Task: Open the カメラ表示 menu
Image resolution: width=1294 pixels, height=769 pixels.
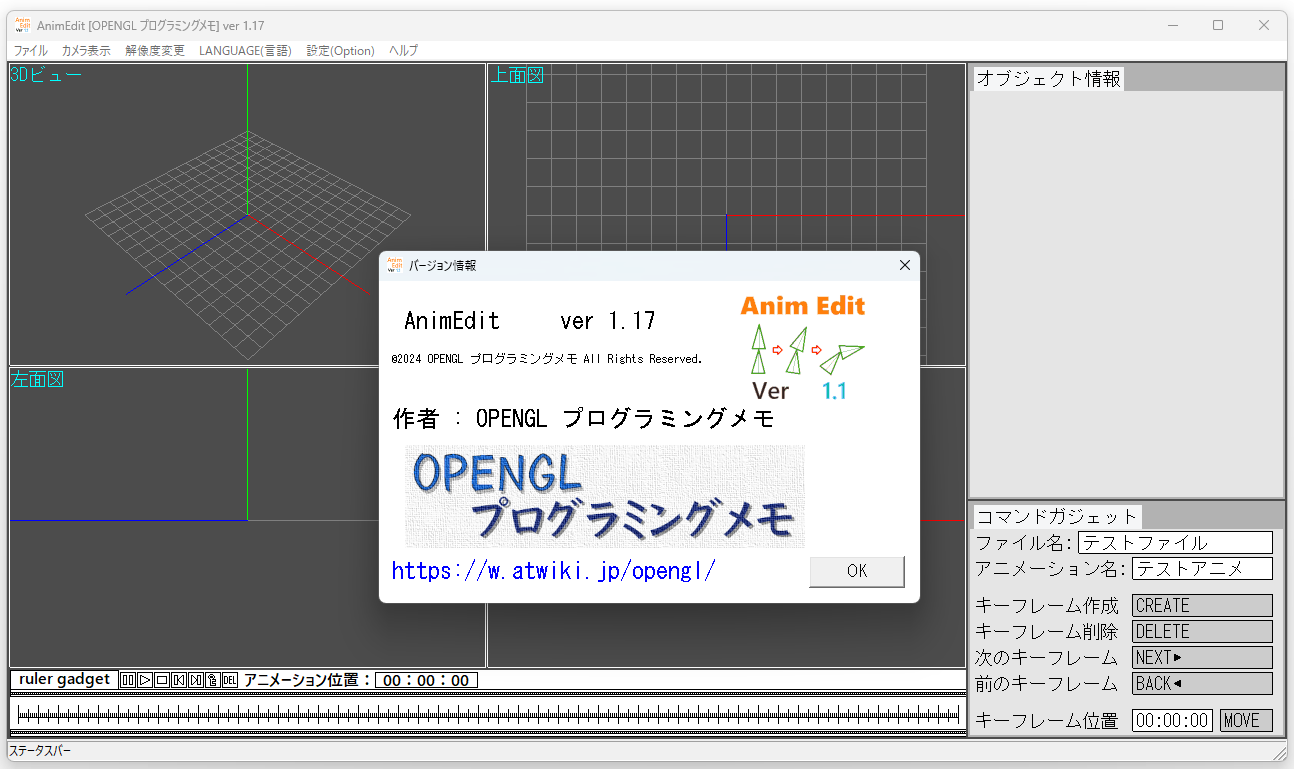Action: coord(86,50)
